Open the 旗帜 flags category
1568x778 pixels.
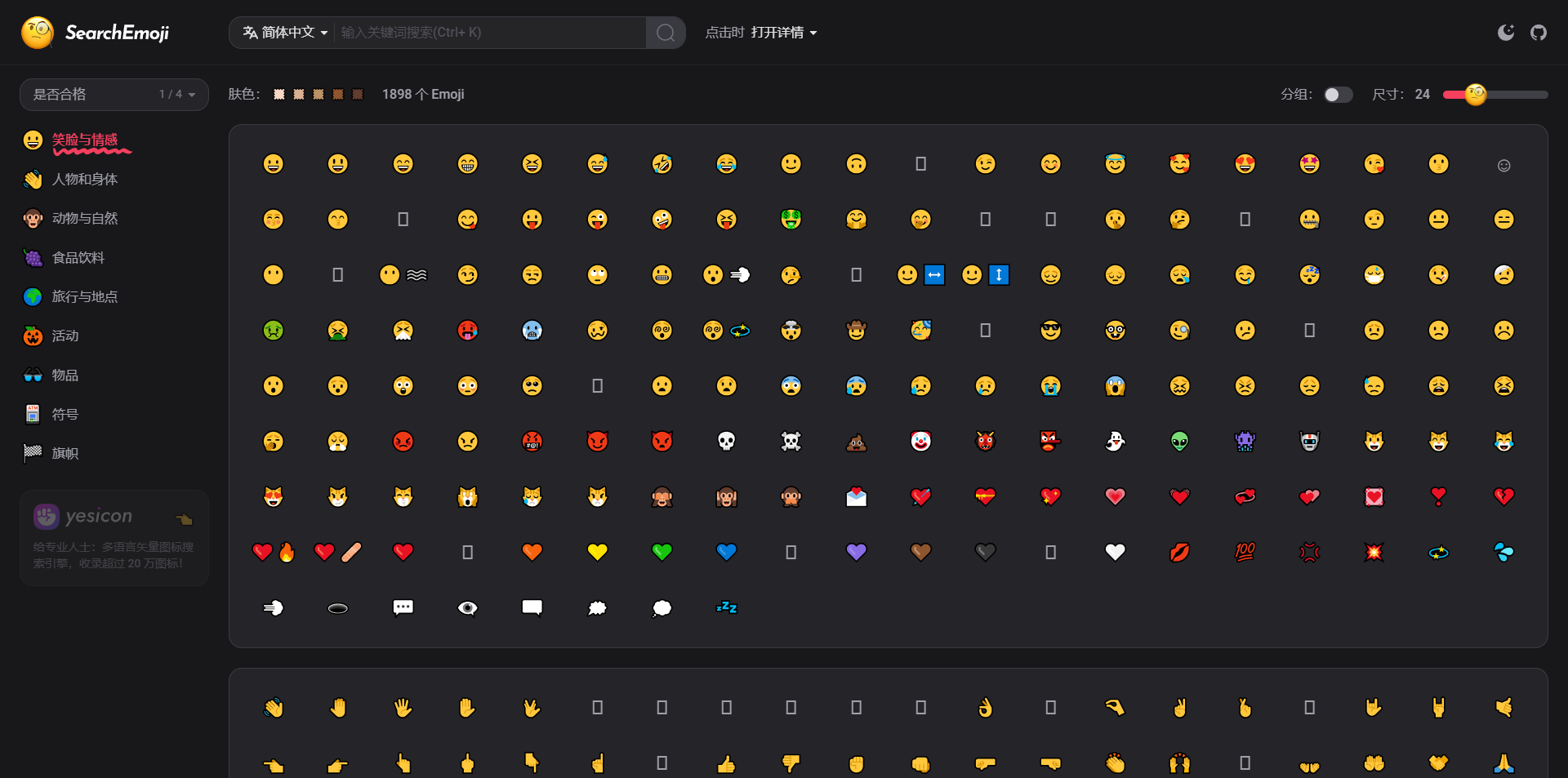[x=65, y=454]
